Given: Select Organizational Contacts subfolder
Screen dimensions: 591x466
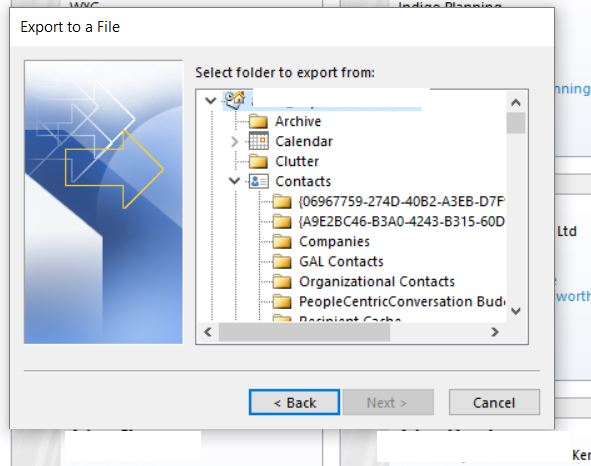Looking at the screenshot, I should [x=377, y=282].
